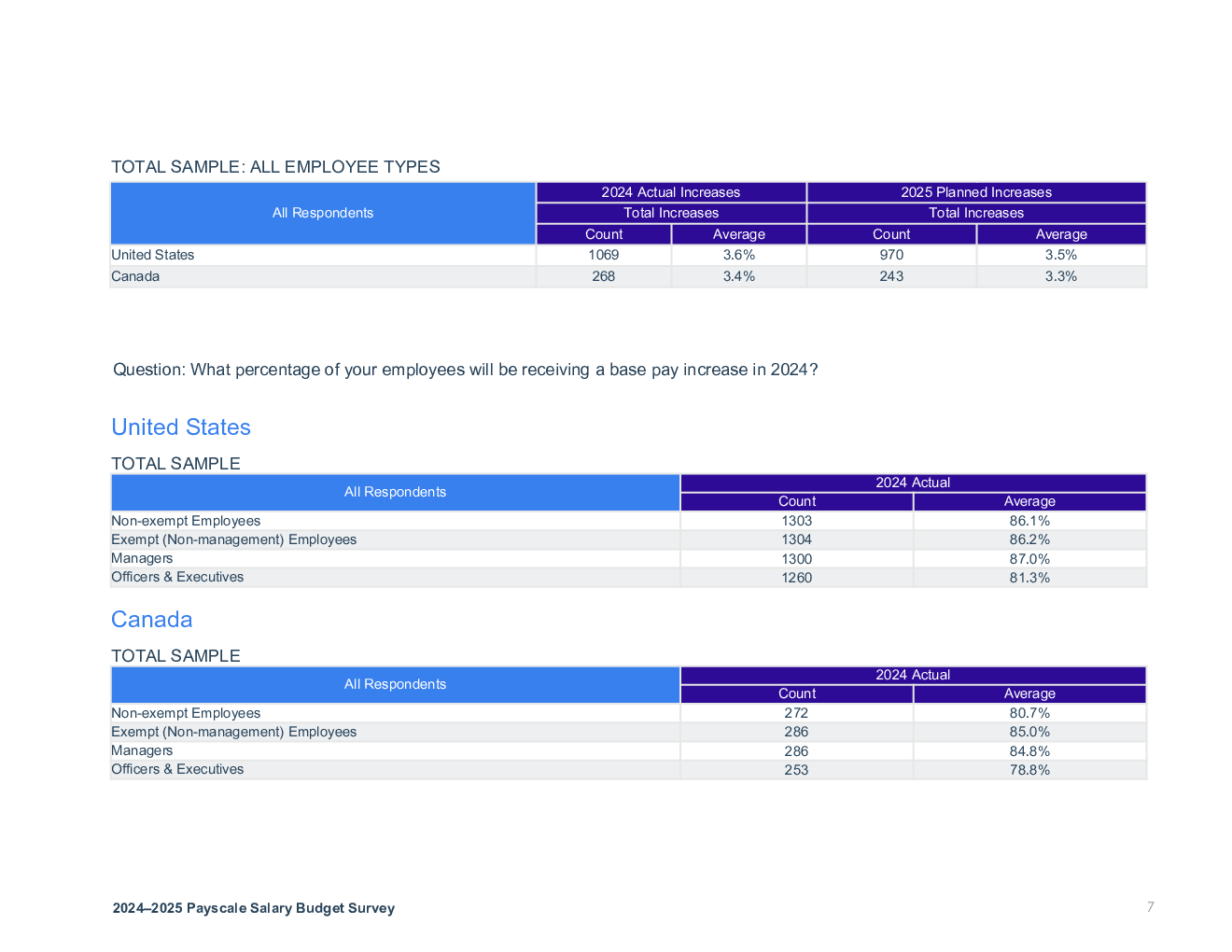Click the page number 7
This screenshot has width=1232, height=952.
(1151, 906)
